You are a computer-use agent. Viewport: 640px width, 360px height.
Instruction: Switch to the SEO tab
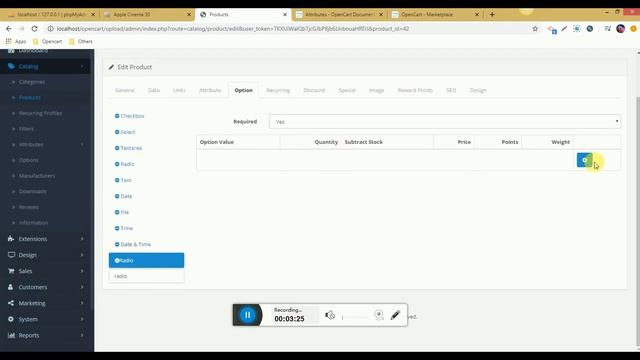click(x=451, y=90)
